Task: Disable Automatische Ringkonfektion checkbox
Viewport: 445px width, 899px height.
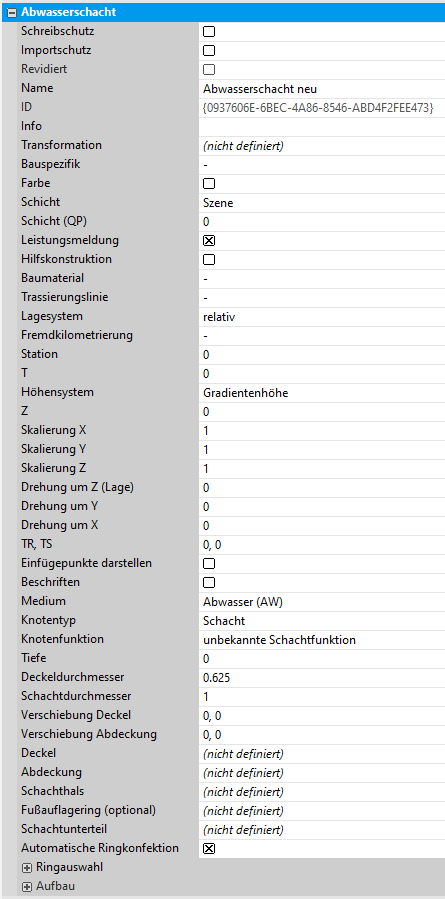Action: [x=209, y=849]
